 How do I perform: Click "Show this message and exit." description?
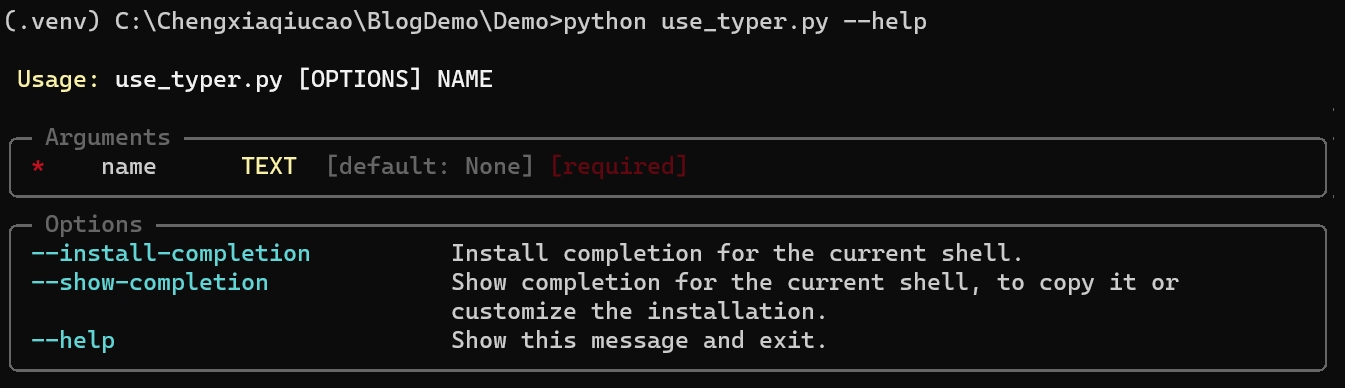click(x=639, y=341)
